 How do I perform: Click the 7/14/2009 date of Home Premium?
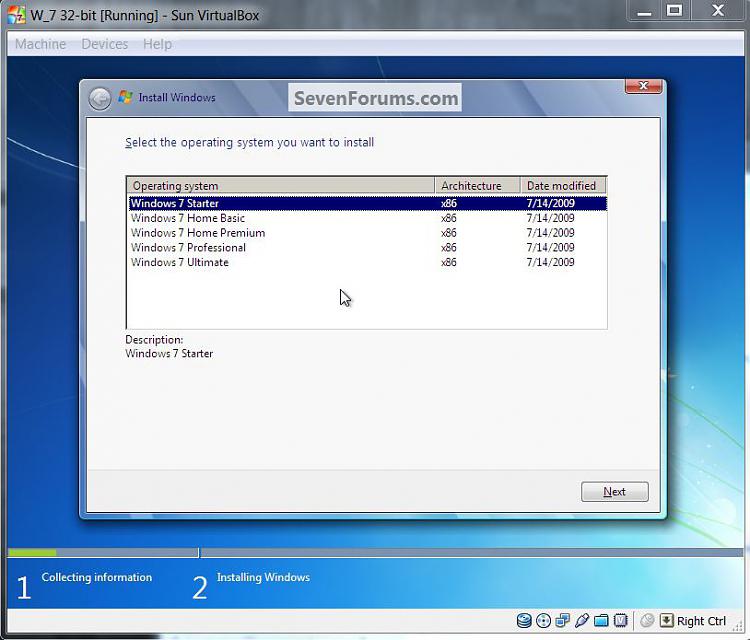pyautogui.click(x=551, y=233)
